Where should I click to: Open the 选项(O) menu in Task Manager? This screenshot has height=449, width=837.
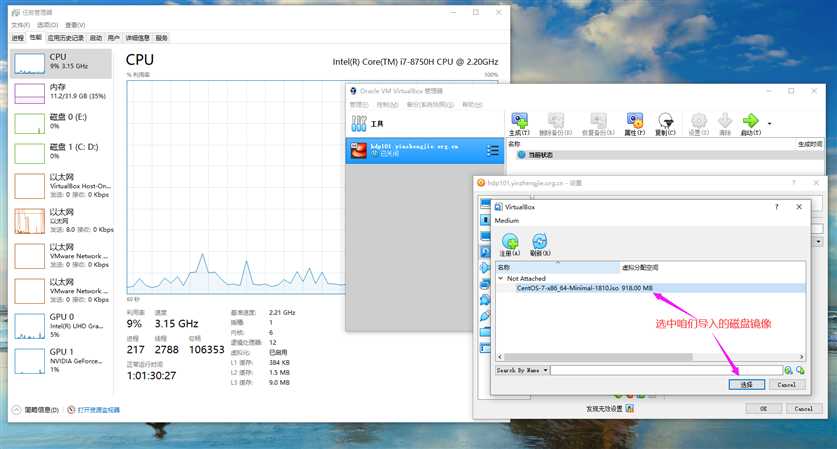point(47,25)
